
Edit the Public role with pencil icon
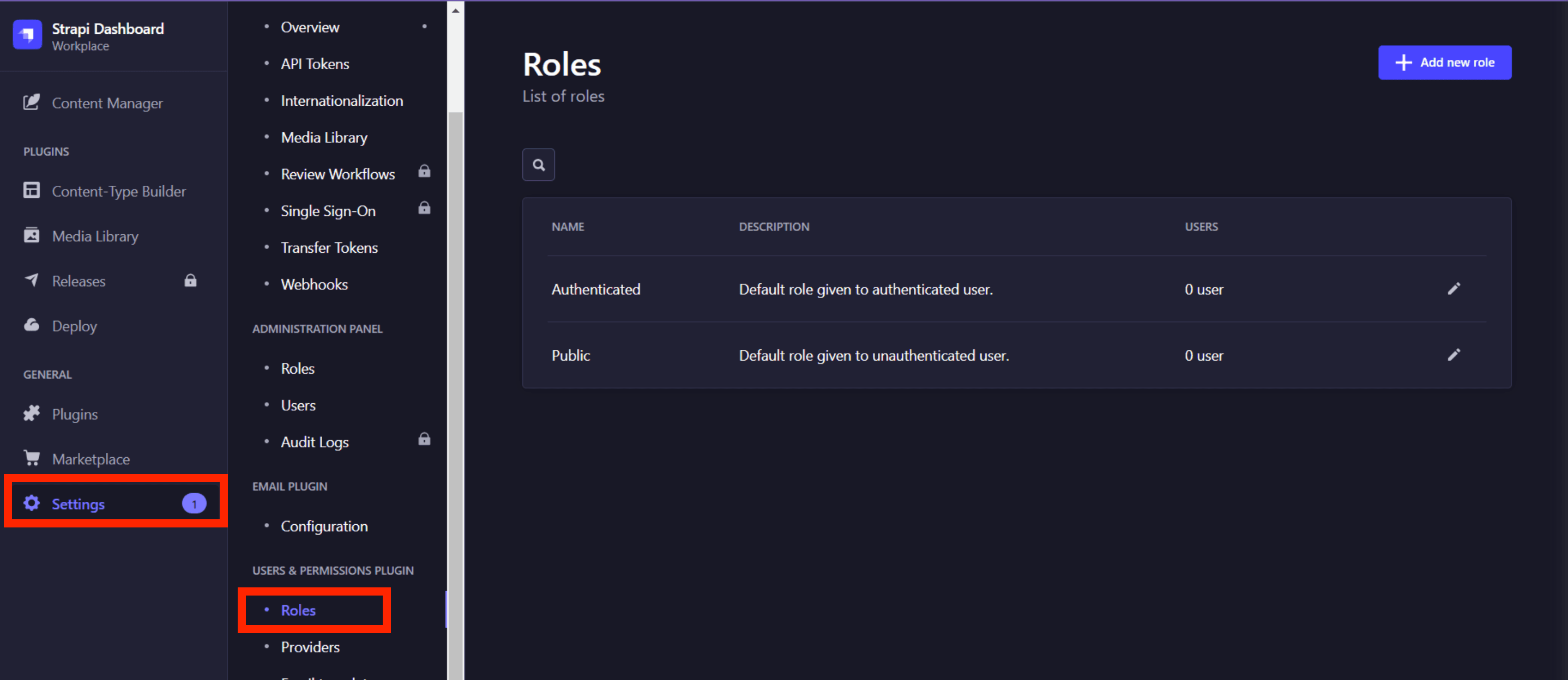[x=1454, y=355]
